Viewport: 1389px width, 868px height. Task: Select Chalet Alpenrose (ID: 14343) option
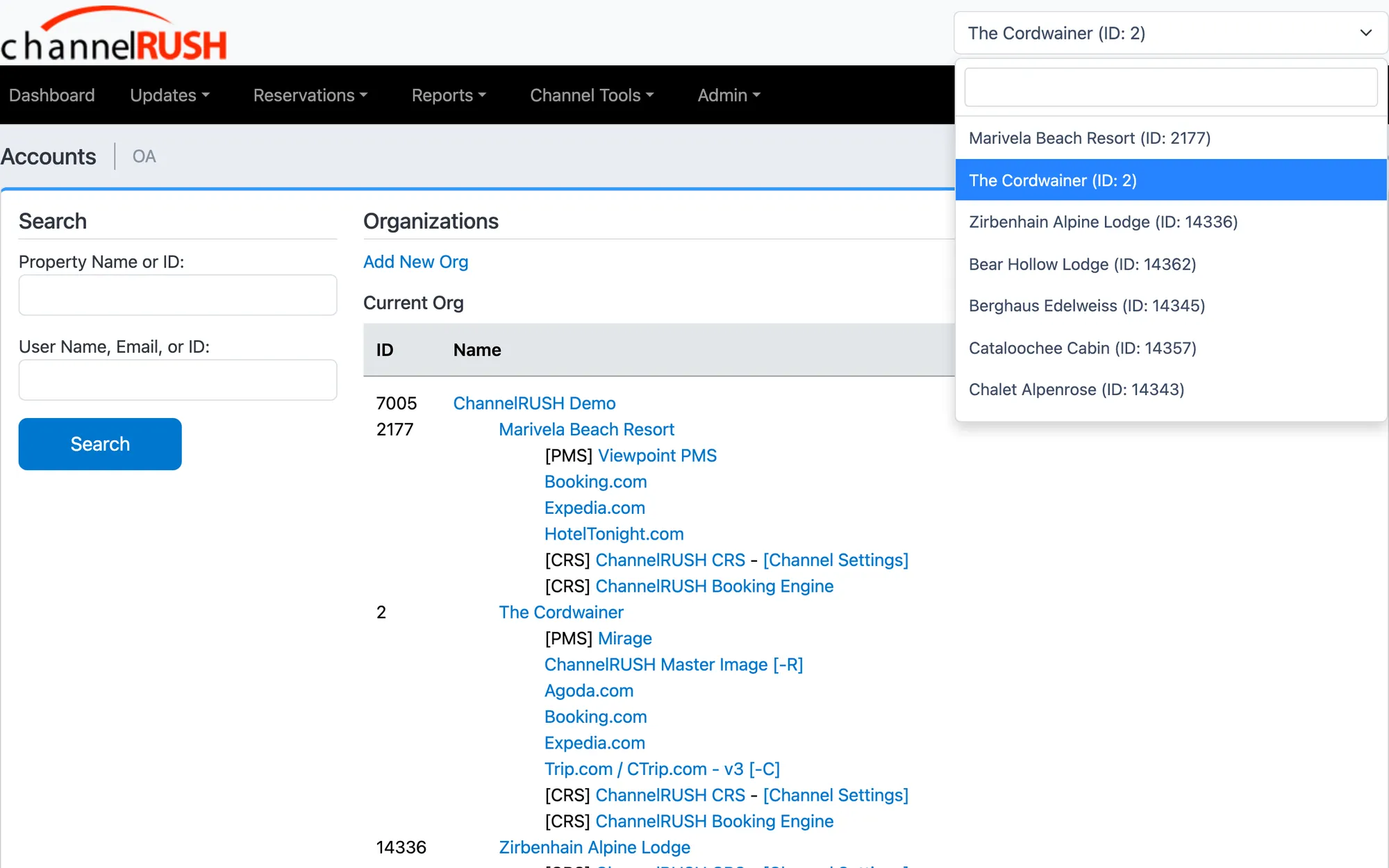(x=1171, y=390)
